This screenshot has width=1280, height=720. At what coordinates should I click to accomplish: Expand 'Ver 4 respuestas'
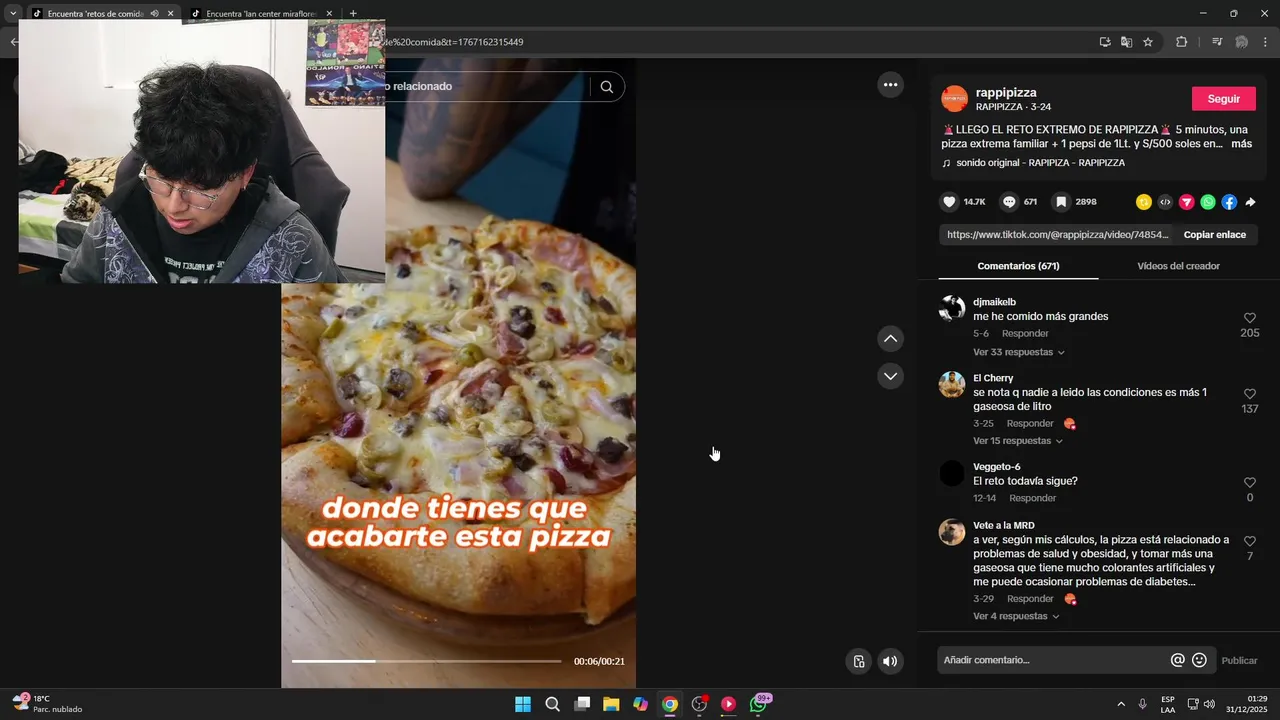[1015, 616]
